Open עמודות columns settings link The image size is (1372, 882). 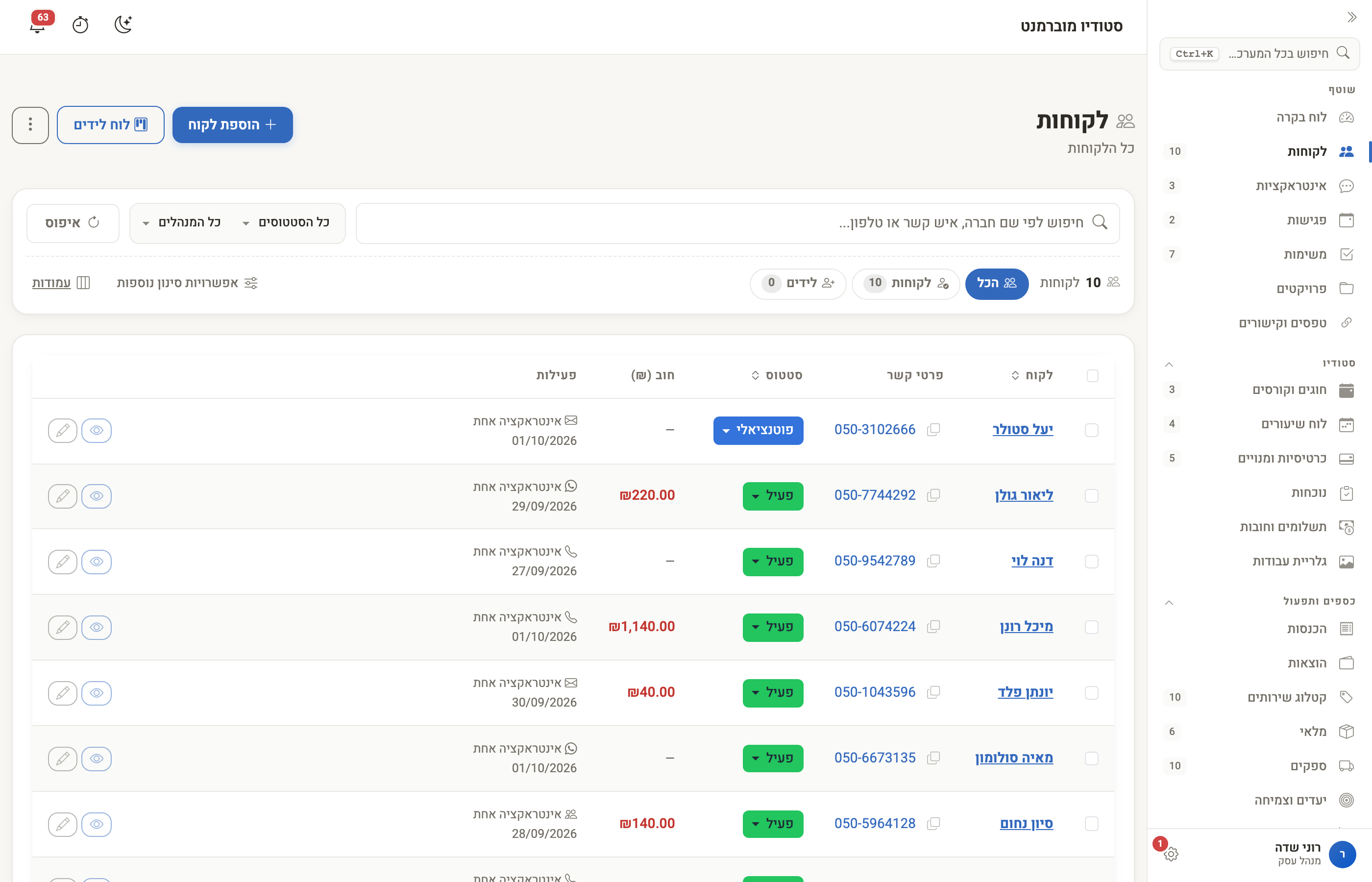[61, 283]
